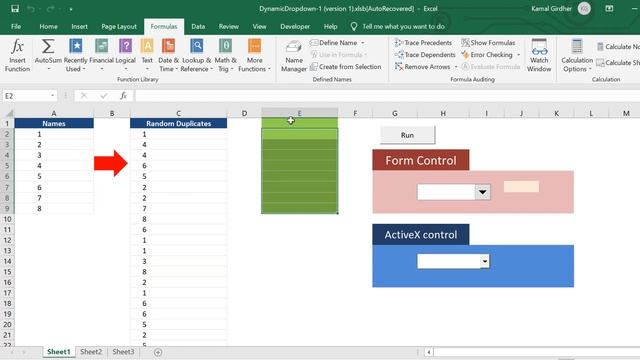
Task: Click Trace Precedents
Action: click(423, 43)
